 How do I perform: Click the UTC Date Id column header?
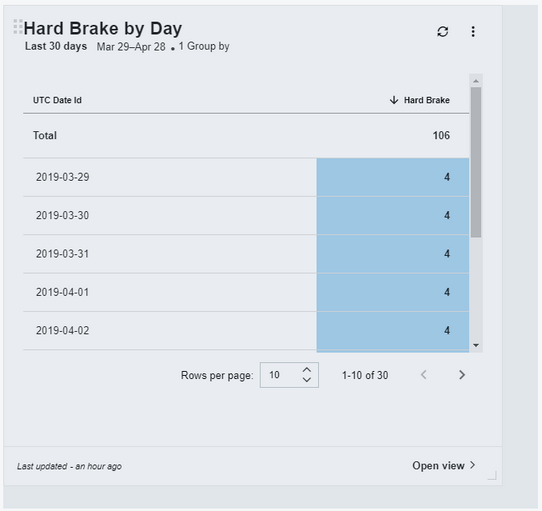click(x=57, y=100)
